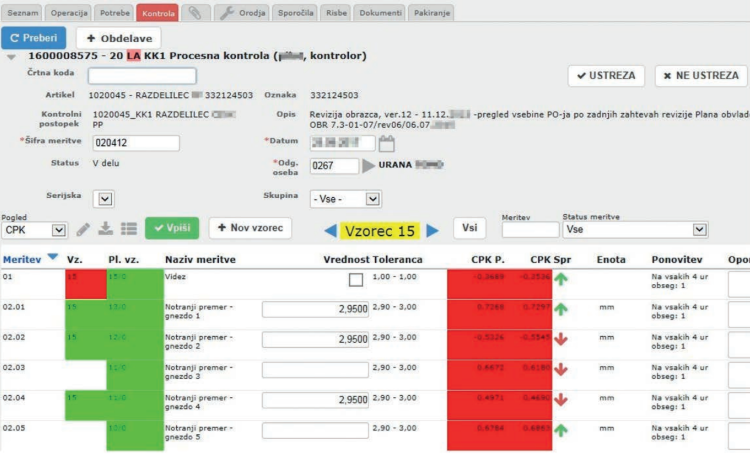This screenshot has width=750, height=454.
Task: Click the Meritev filter input field
Action: coord(530,230)
